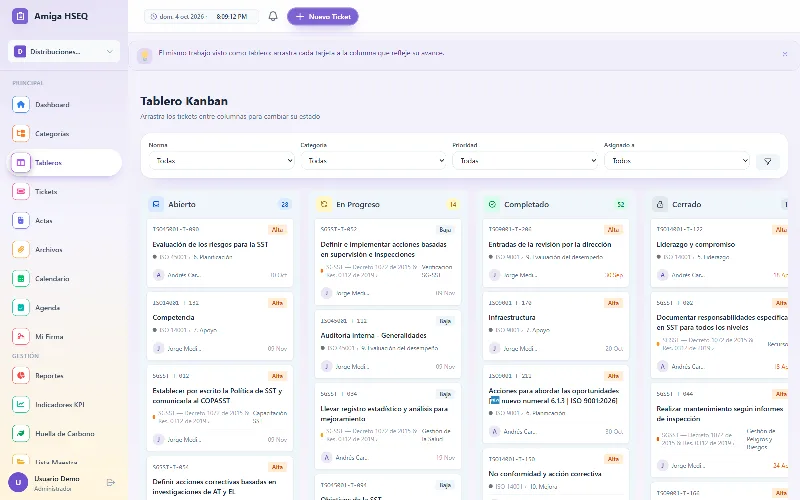Viewport: 800px width, 500px height.
Task: Open the Liderazgo y compromiso card
Action: pos(719,253)
